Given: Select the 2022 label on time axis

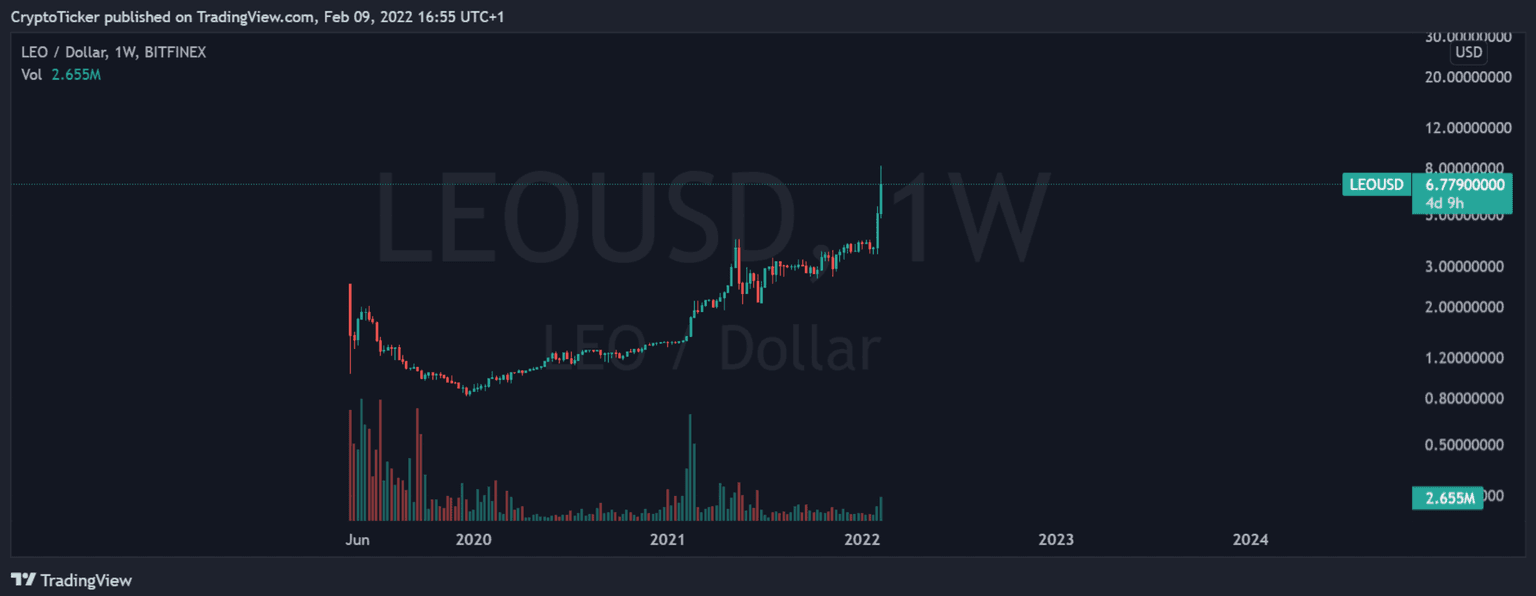Looking at the screenshot, I should (862, 540).
